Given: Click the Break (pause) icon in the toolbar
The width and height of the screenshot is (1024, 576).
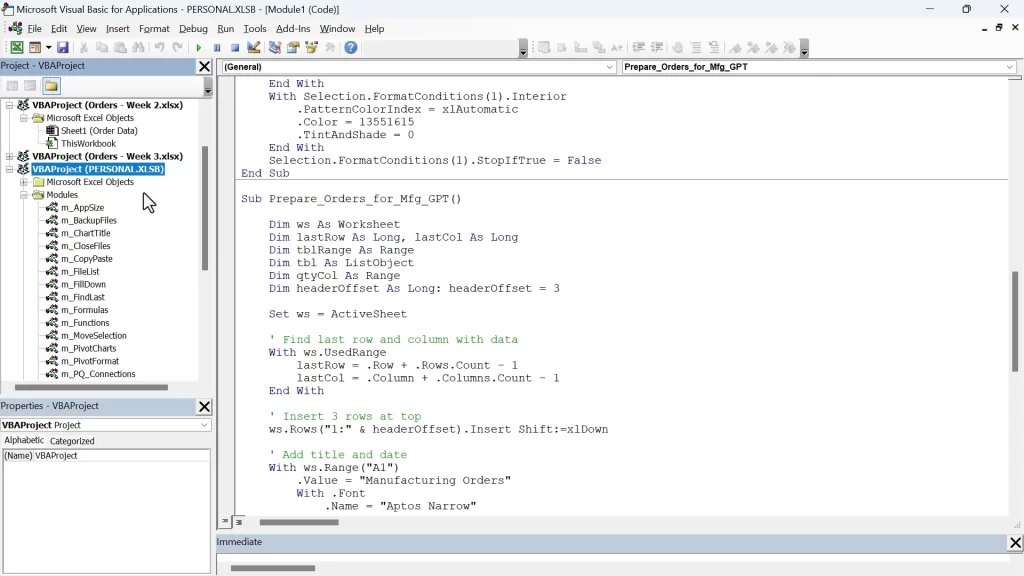Looking at the screenshot, I should [217, 47].
